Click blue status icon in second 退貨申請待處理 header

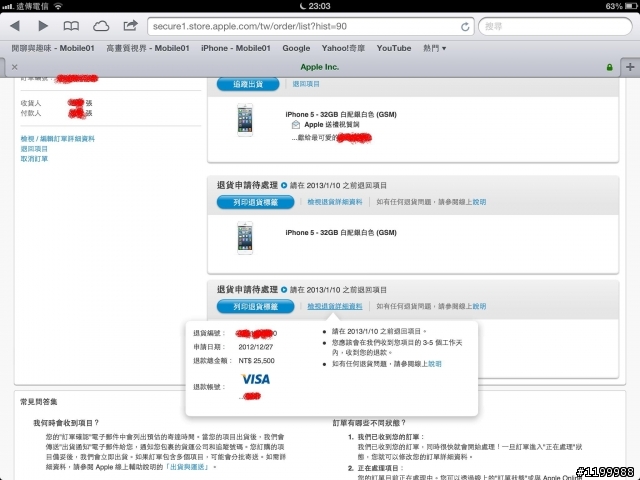pos(284,290)
